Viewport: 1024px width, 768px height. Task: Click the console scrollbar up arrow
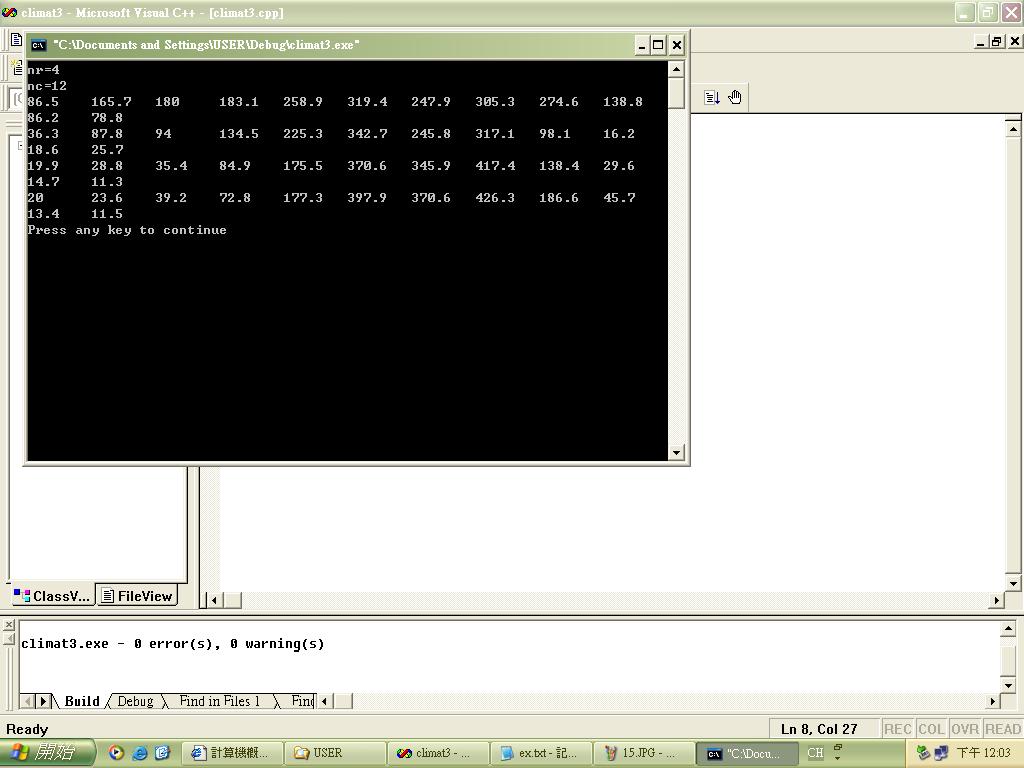[x=677, y=69]
